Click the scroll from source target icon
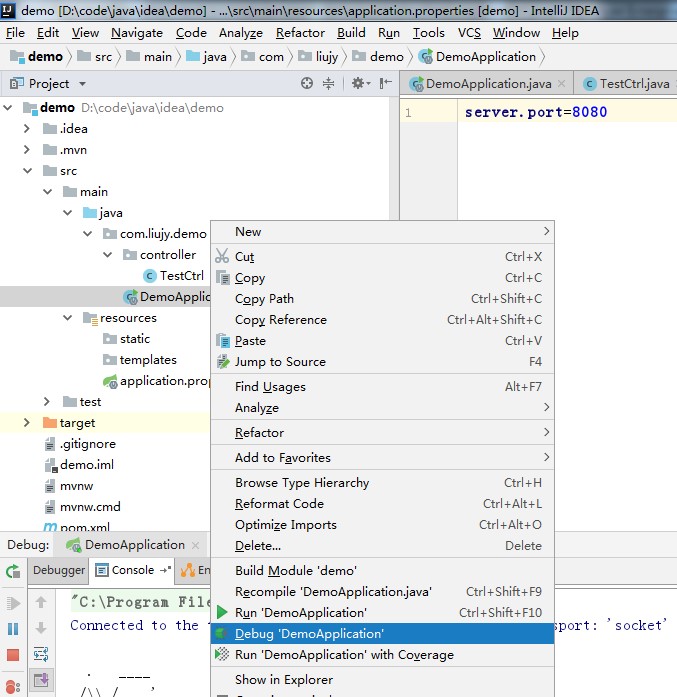Viewport: 677px width, 697px height. (307, 84)
